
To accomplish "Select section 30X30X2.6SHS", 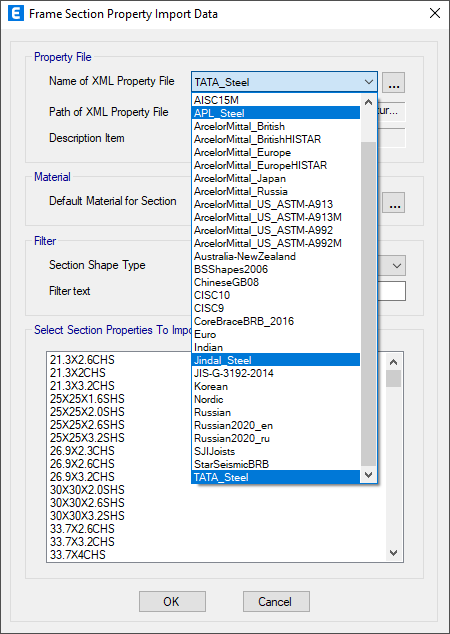I will [87, 503].
